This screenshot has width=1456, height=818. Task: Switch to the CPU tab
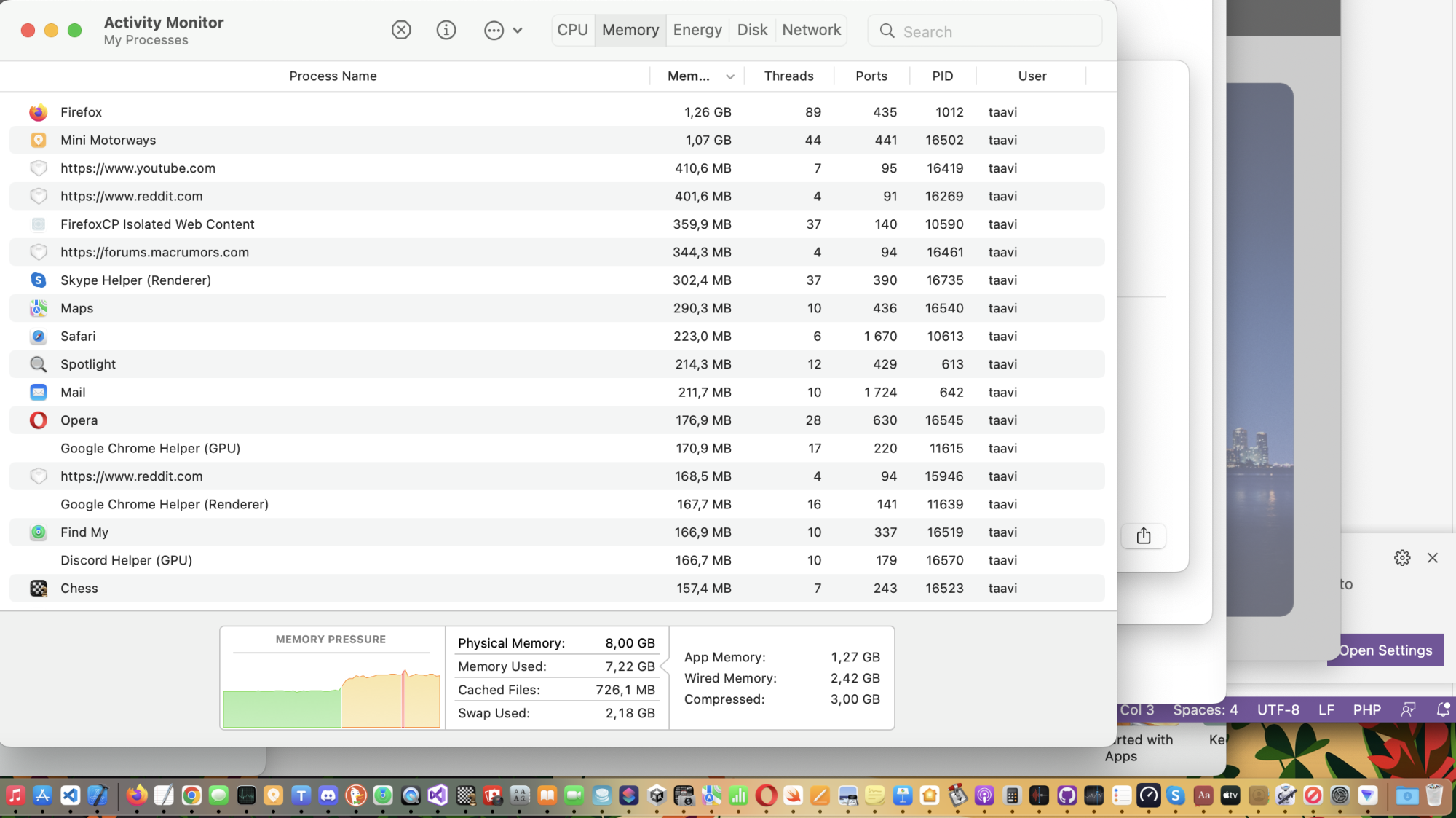572,30
